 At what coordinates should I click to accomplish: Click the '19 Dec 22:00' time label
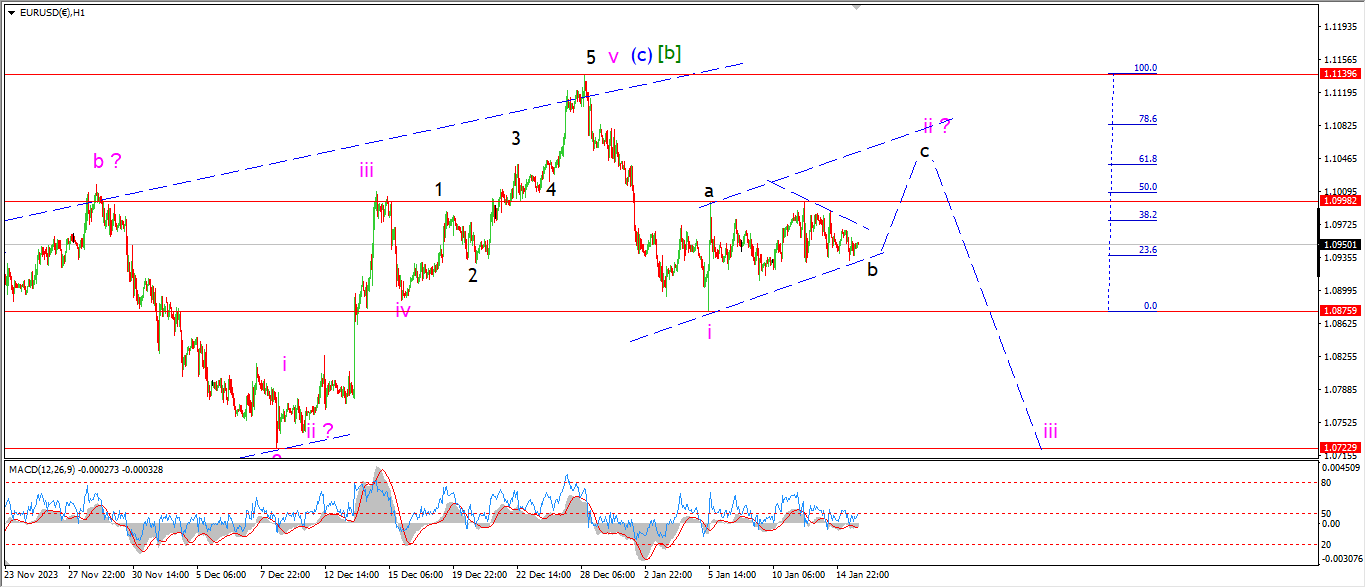tap(480, 575)
